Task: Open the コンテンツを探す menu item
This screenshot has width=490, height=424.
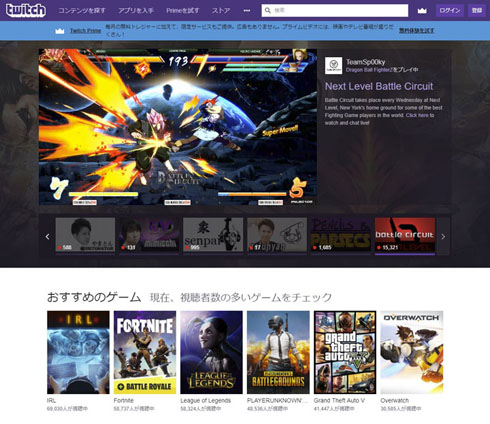Action: click(x=82, y=11)
